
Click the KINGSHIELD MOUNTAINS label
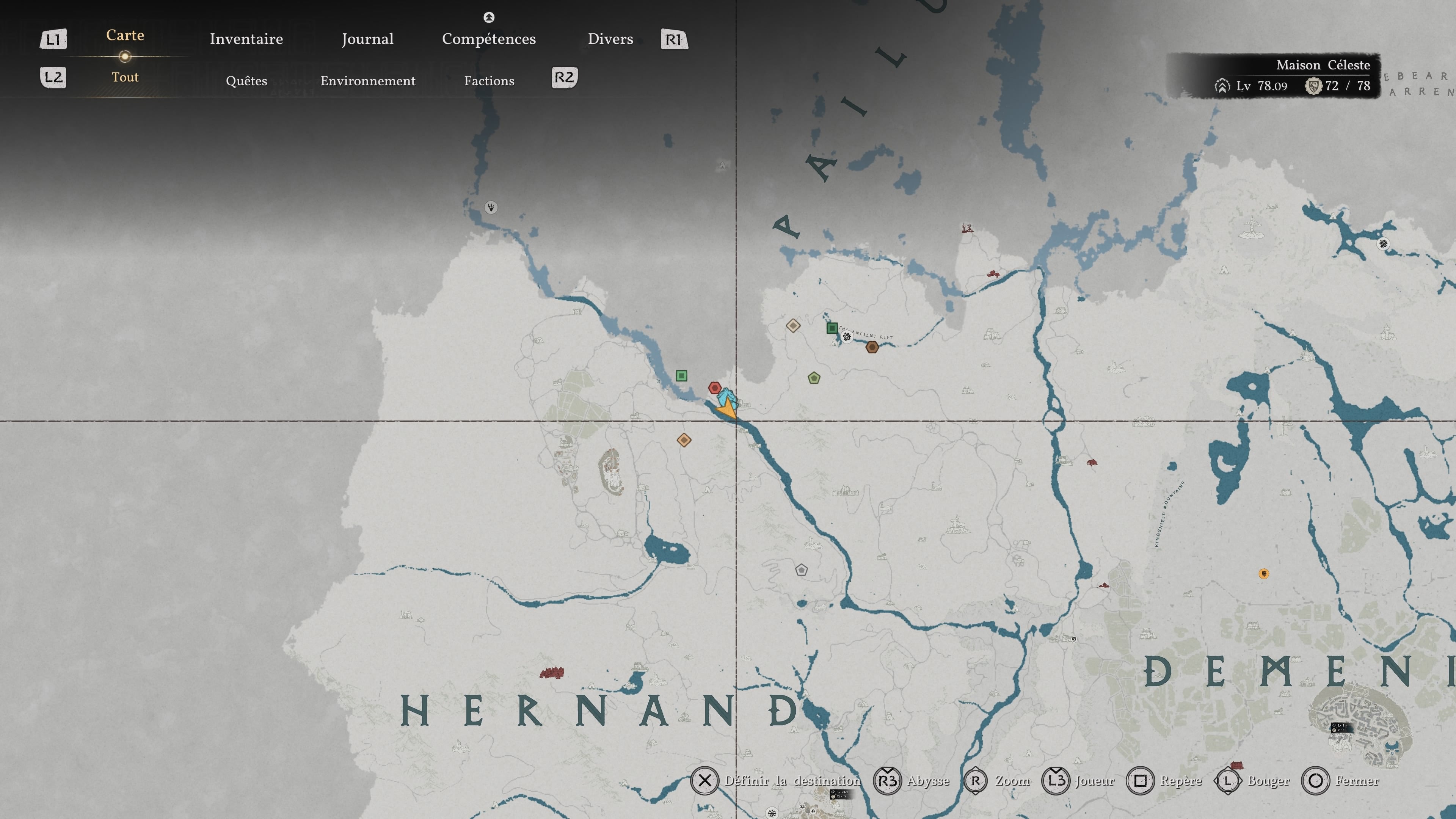point(1169,514)
